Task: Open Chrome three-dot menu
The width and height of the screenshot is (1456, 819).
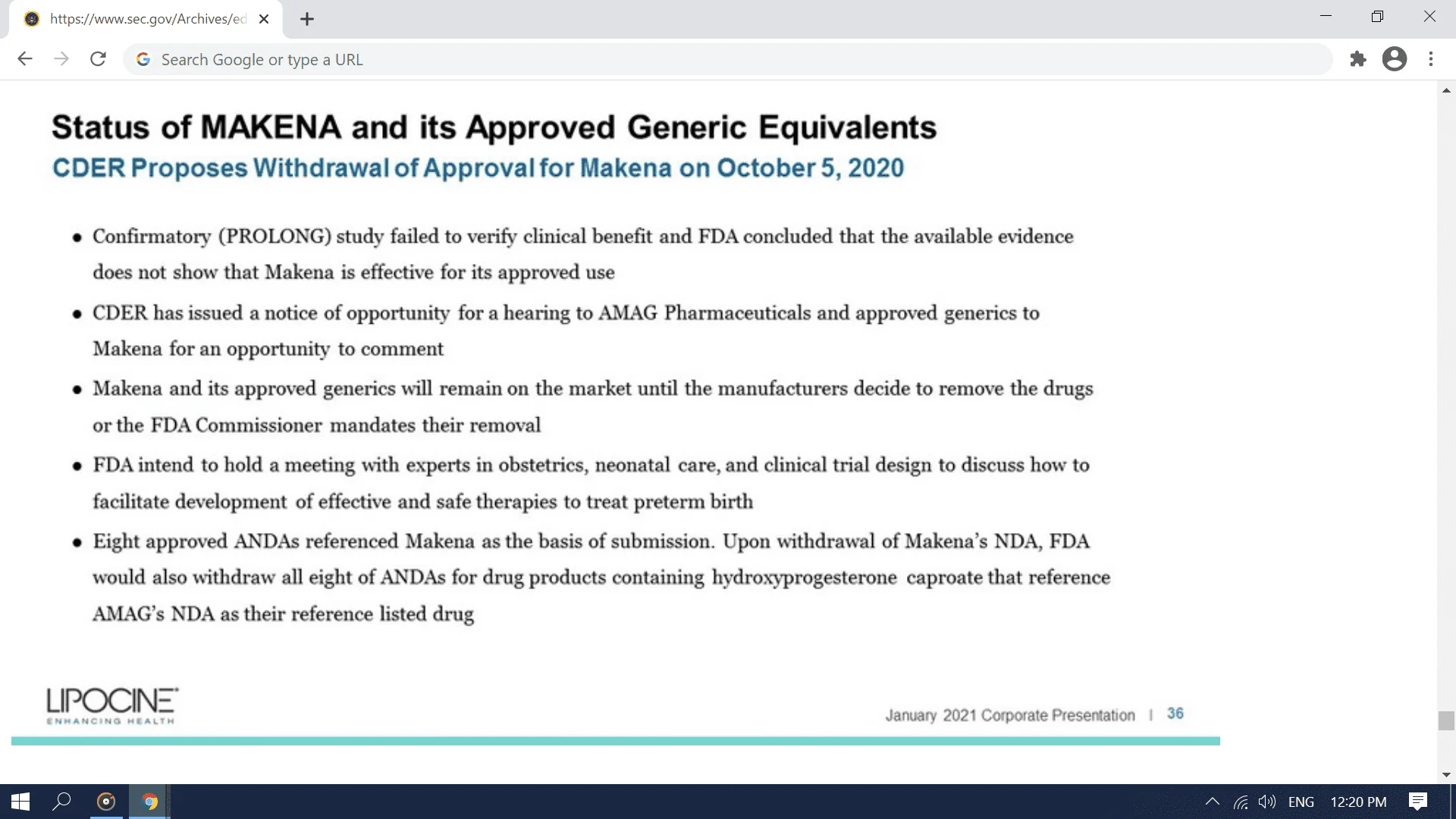Action: click(1431, 59)
